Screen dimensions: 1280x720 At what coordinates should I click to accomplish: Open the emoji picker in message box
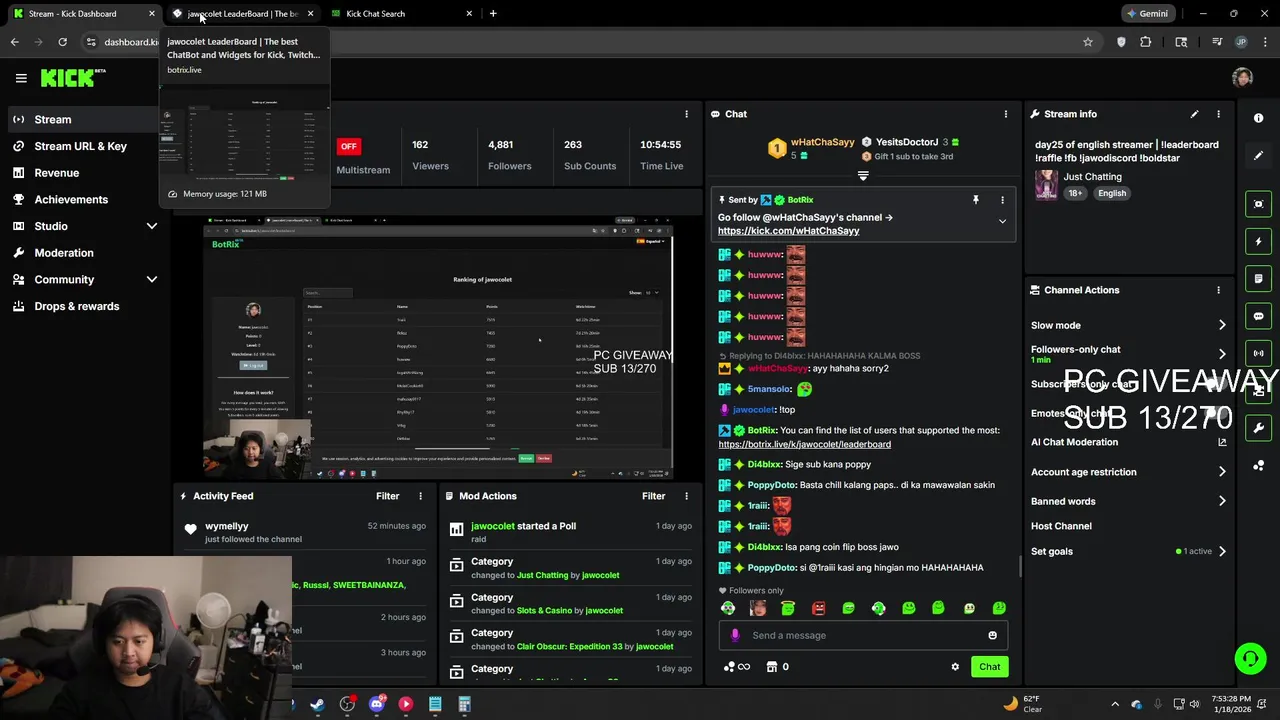pos(992,635)
